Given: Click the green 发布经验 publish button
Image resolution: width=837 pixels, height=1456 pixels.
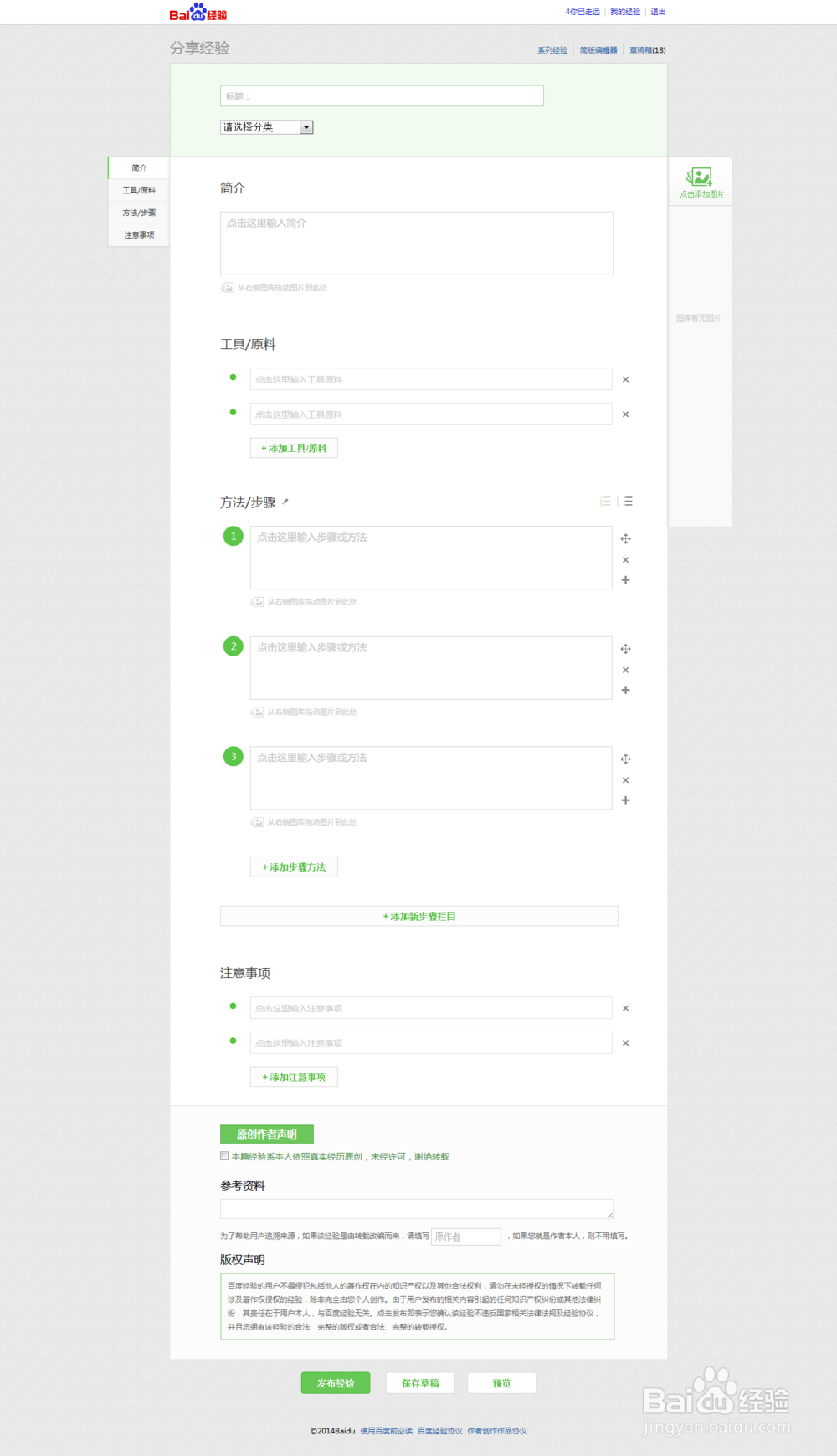Looking at the screenshot, I should (335, 1383).
